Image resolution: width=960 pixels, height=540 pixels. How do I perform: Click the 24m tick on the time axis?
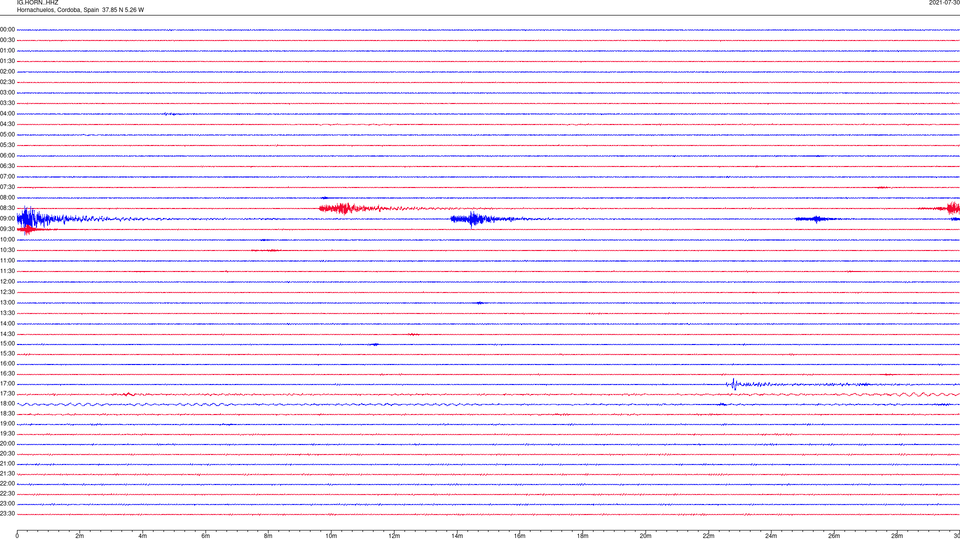click(771, 536)
